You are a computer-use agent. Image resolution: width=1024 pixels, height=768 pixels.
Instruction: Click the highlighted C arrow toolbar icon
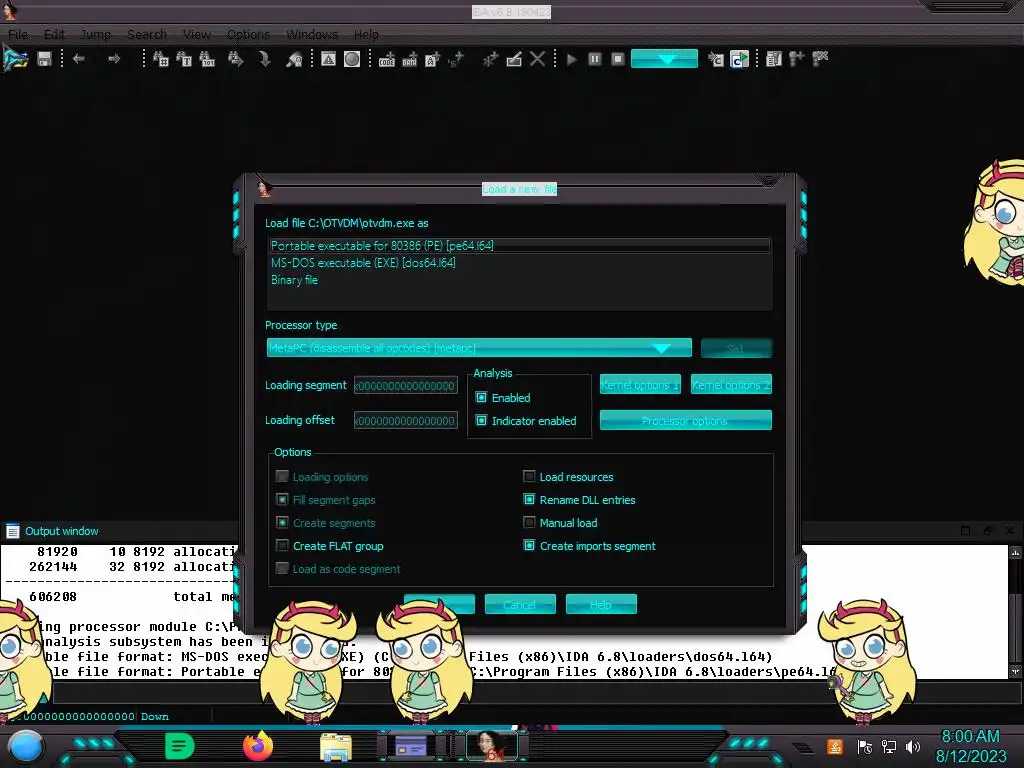739,59
